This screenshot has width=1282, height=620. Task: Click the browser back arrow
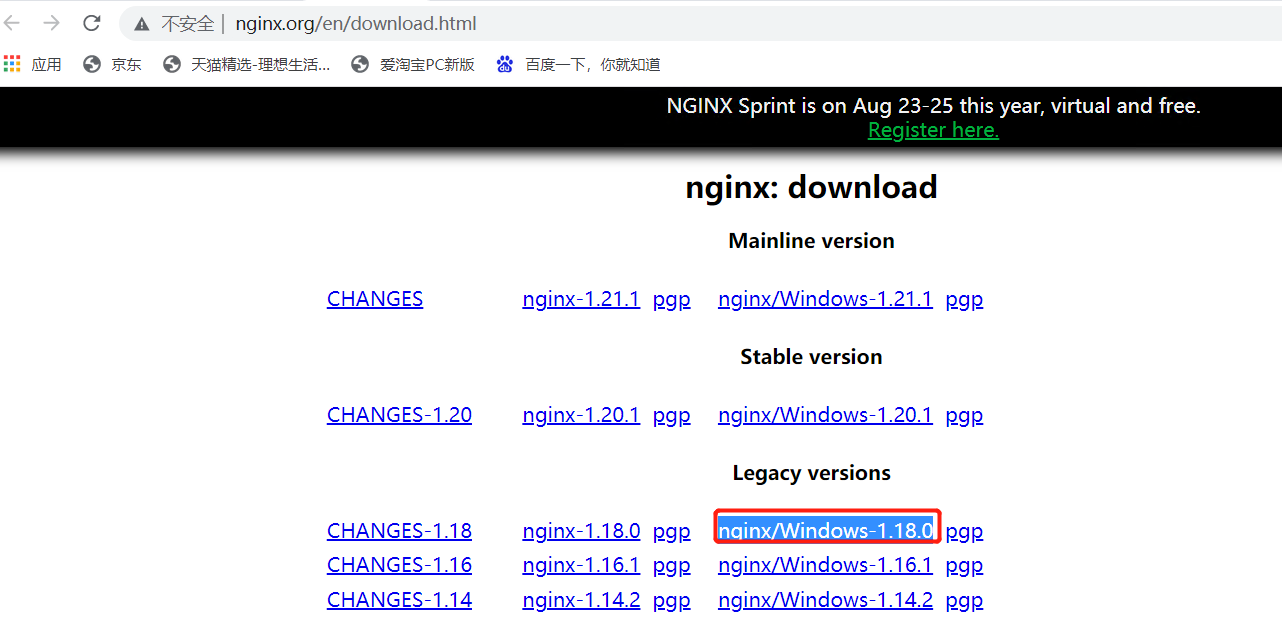coord(14,23)
